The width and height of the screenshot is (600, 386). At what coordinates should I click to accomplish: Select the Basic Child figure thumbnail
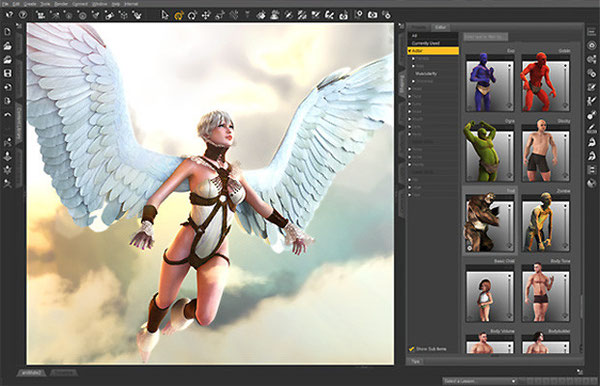[x=490, y=293]
